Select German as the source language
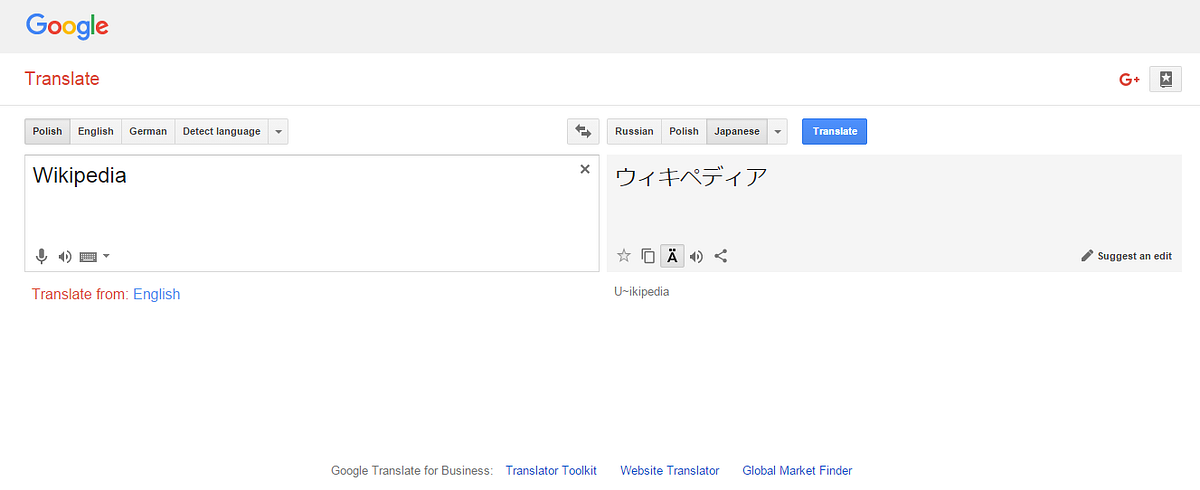Screen dimensions: 1200x490 pos(148,131)
